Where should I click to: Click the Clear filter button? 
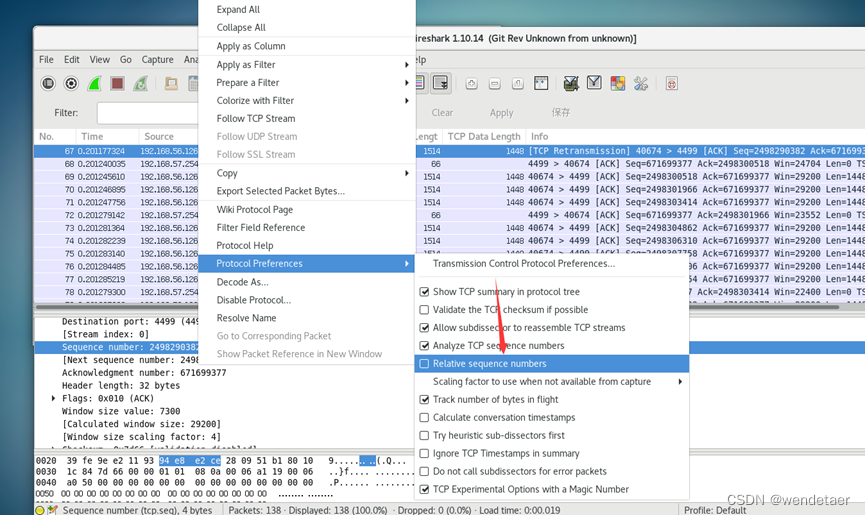click(442, 113)
